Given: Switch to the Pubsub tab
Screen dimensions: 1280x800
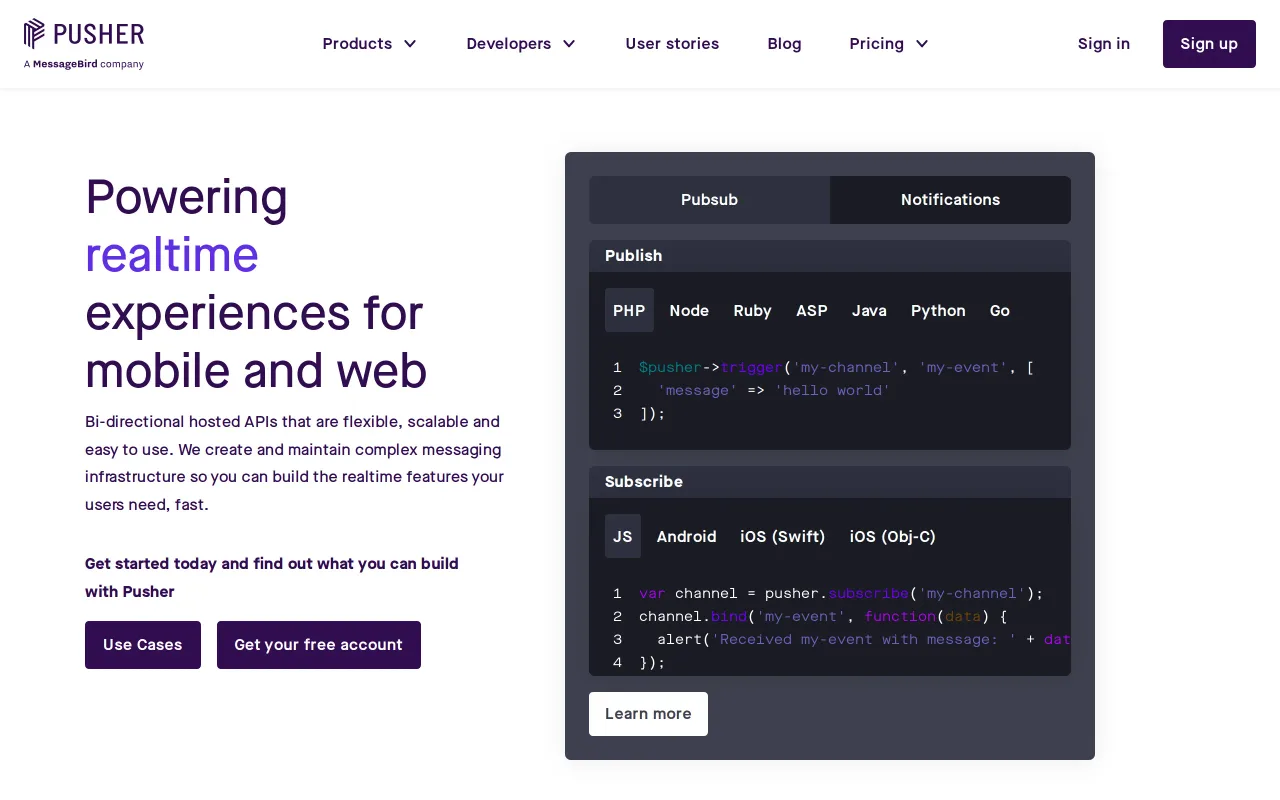Looking at the screenshot, I should click(x=709, y=200).
